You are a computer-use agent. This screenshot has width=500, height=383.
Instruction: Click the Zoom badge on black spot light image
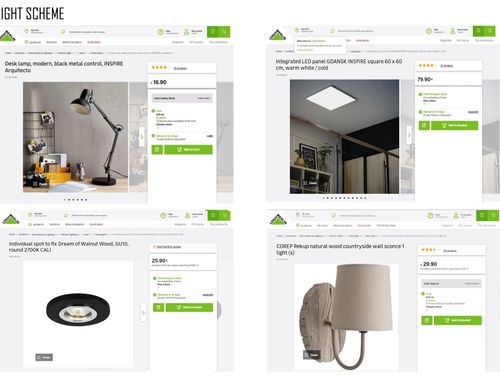tap(44, 357)
